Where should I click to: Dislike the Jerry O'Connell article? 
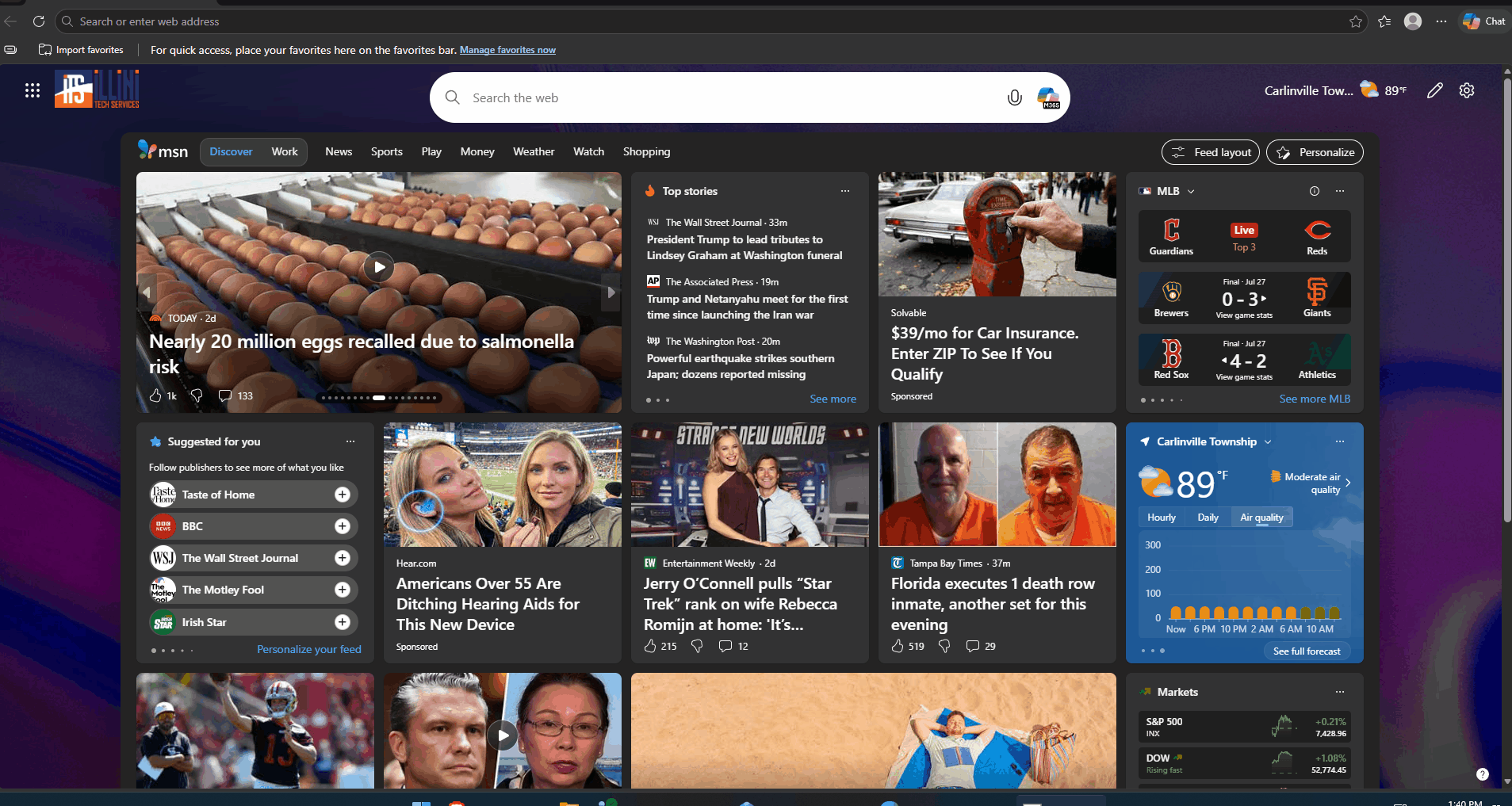point(697,646)
